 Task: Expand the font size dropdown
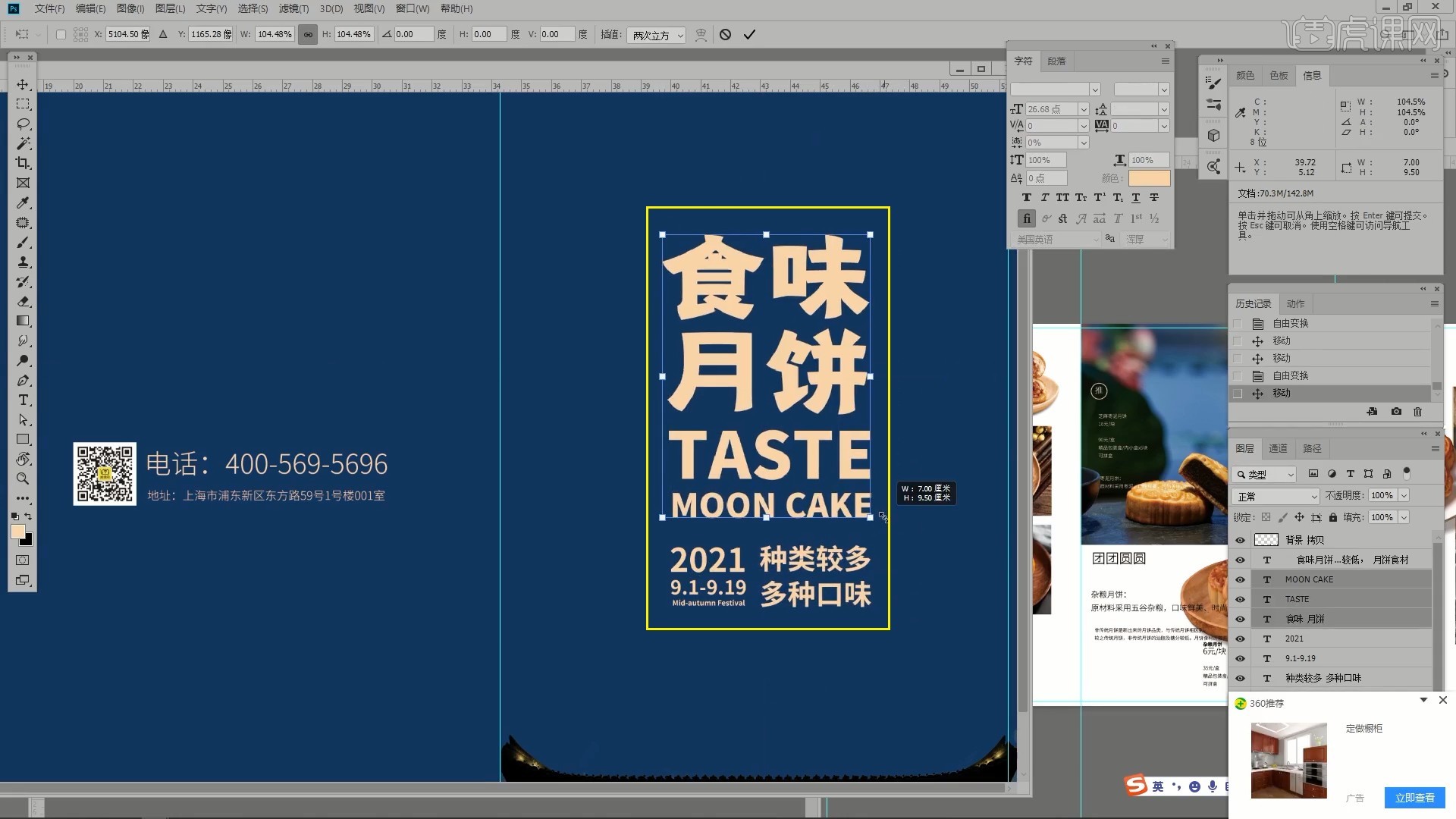(1083, 109)
